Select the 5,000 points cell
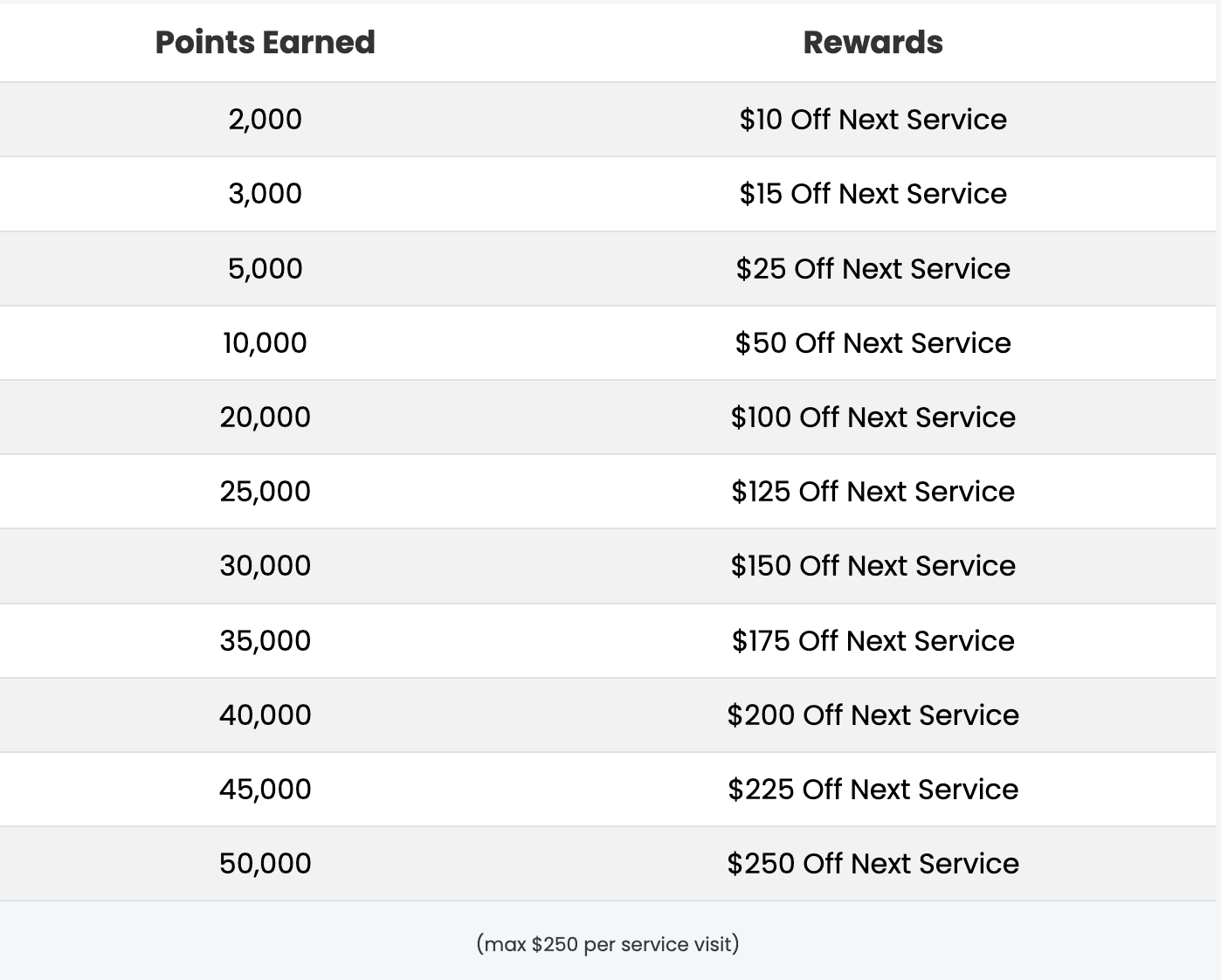 (265, 269)
